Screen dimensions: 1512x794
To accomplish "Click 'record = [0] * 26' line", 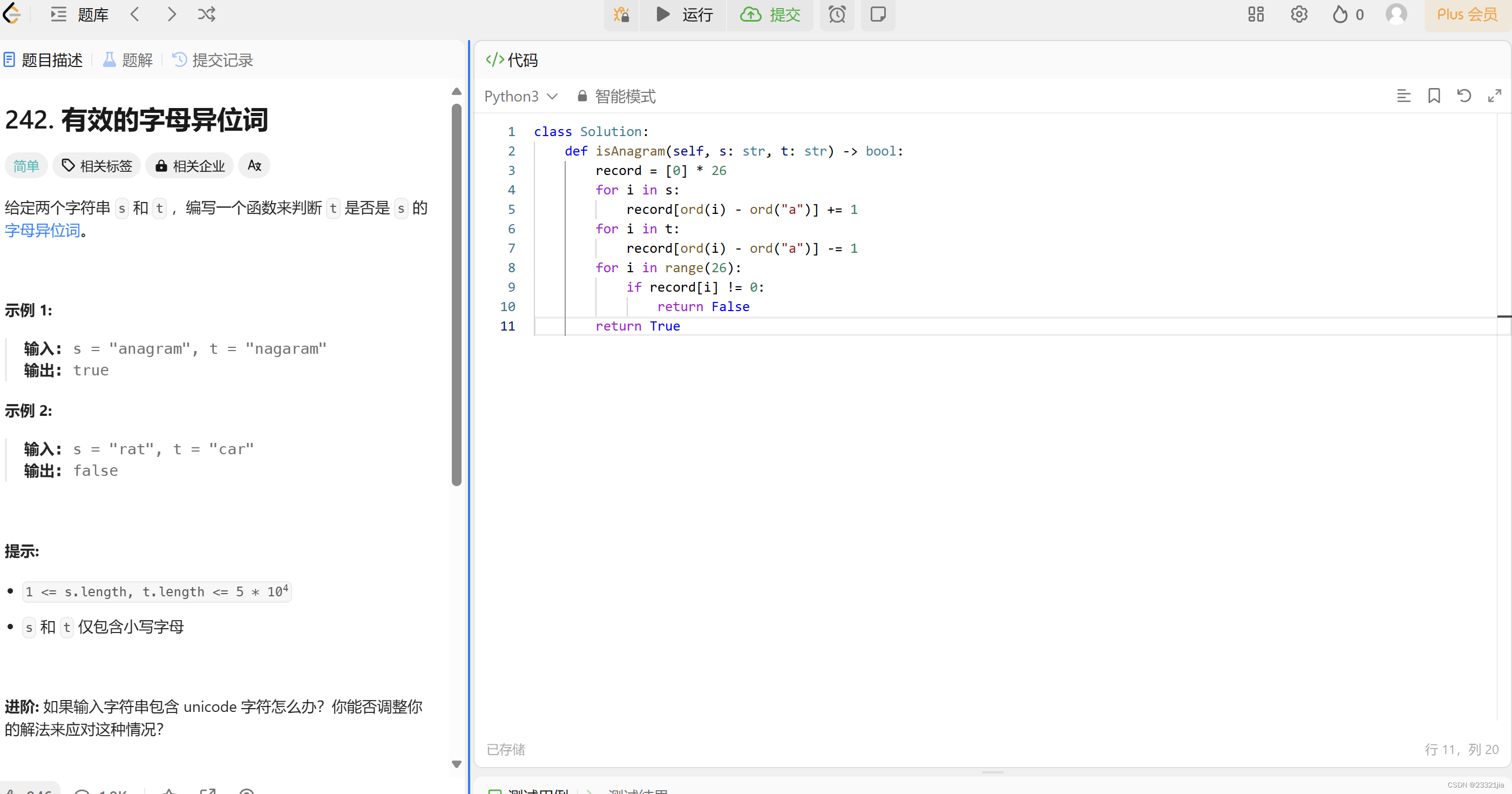I will coord(661,170).
